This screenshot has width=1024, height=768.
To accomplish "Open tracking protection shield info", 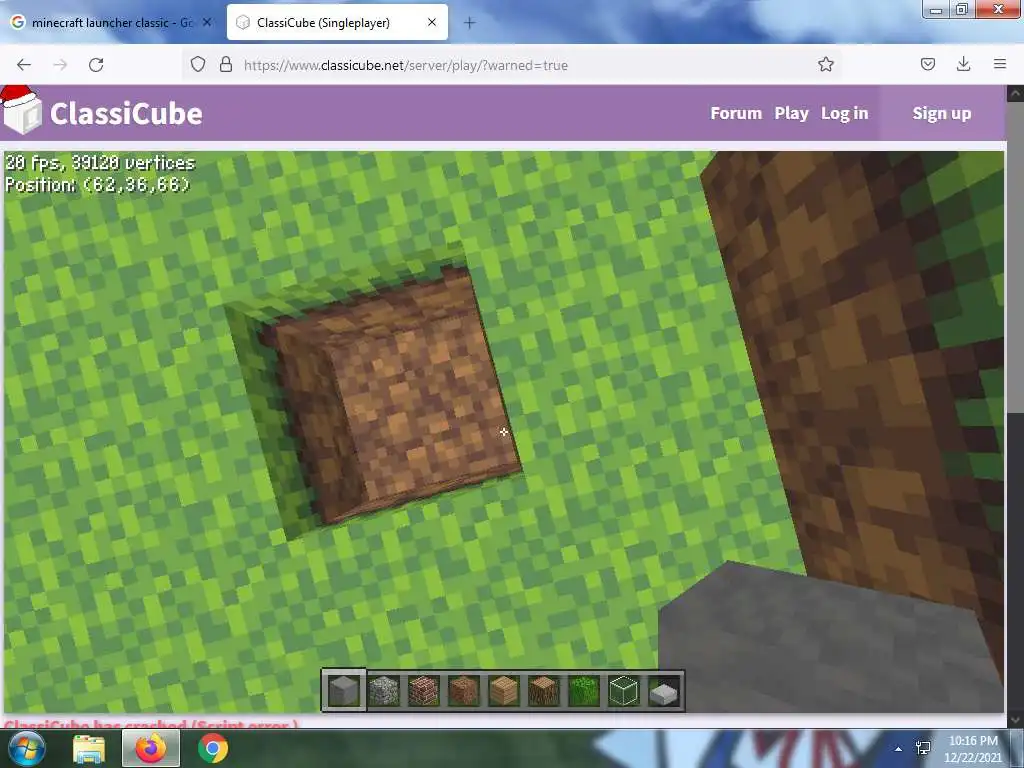I will (x=198, y=65).
